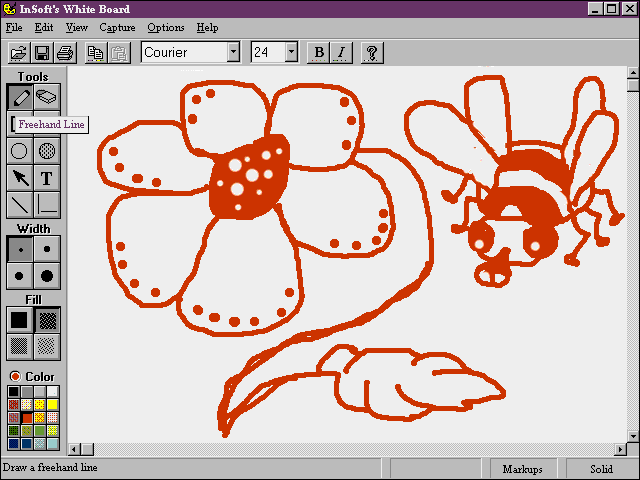Open the Options menu
This screenshot has height=480, width=640.
click(x=165, y=28)
